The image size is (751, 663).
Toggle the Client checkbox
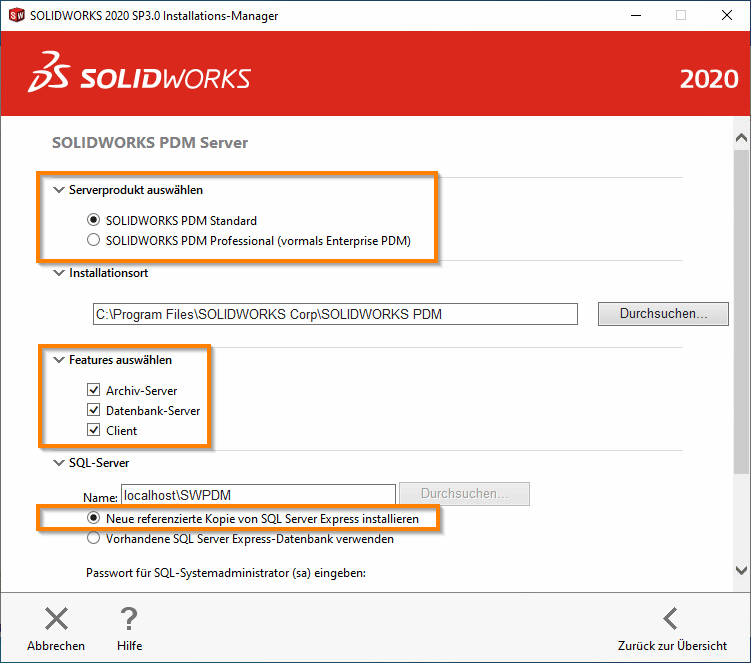93,430
